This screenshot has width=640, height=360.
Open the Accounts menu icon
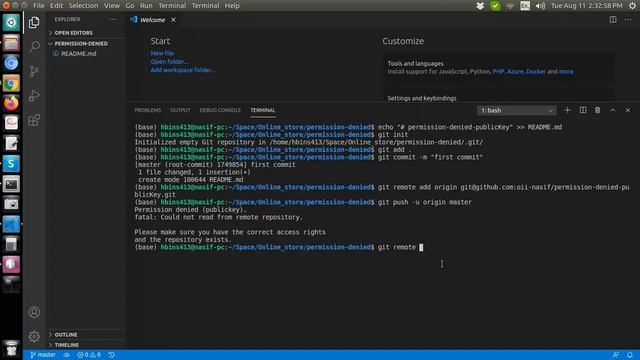(34, 312)
